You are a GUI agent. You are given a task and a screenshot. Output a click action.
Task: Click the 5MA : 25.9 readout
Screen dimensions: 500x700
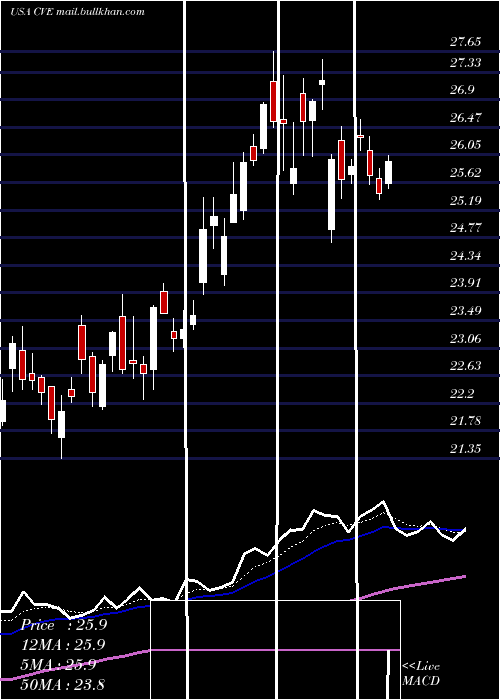58,665
